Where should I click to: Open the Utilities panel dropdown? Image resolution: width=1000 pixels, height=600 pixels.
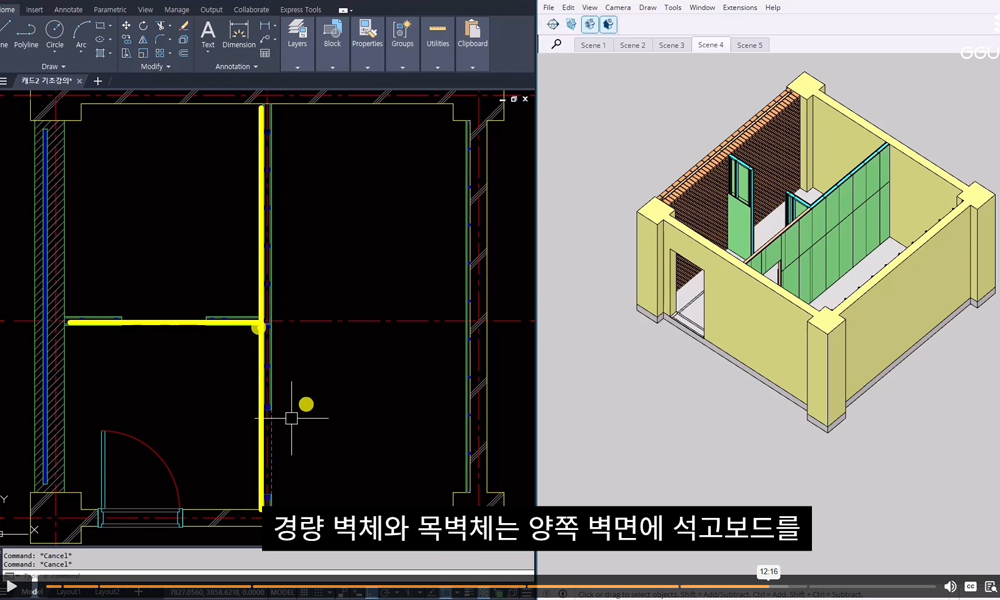[x=438, y=68]
